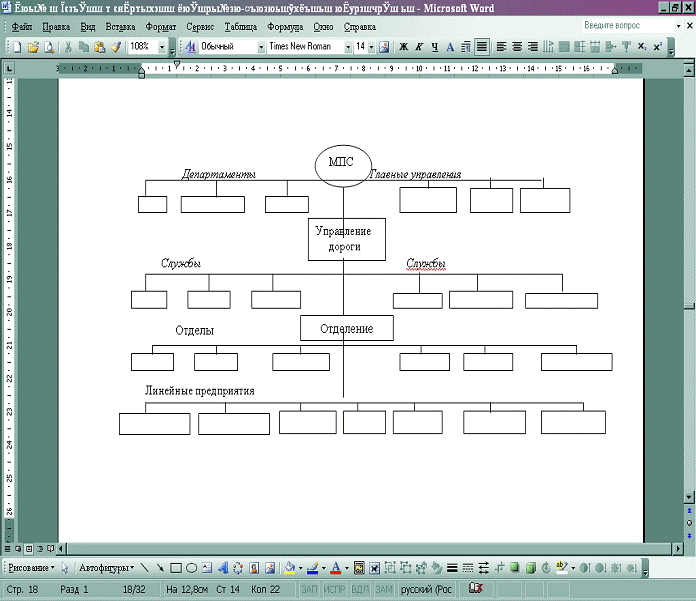The height and width of the screenshot is (601, 696).
Task: Select the Rectangle drawing tool
Action: coord(176,568)
